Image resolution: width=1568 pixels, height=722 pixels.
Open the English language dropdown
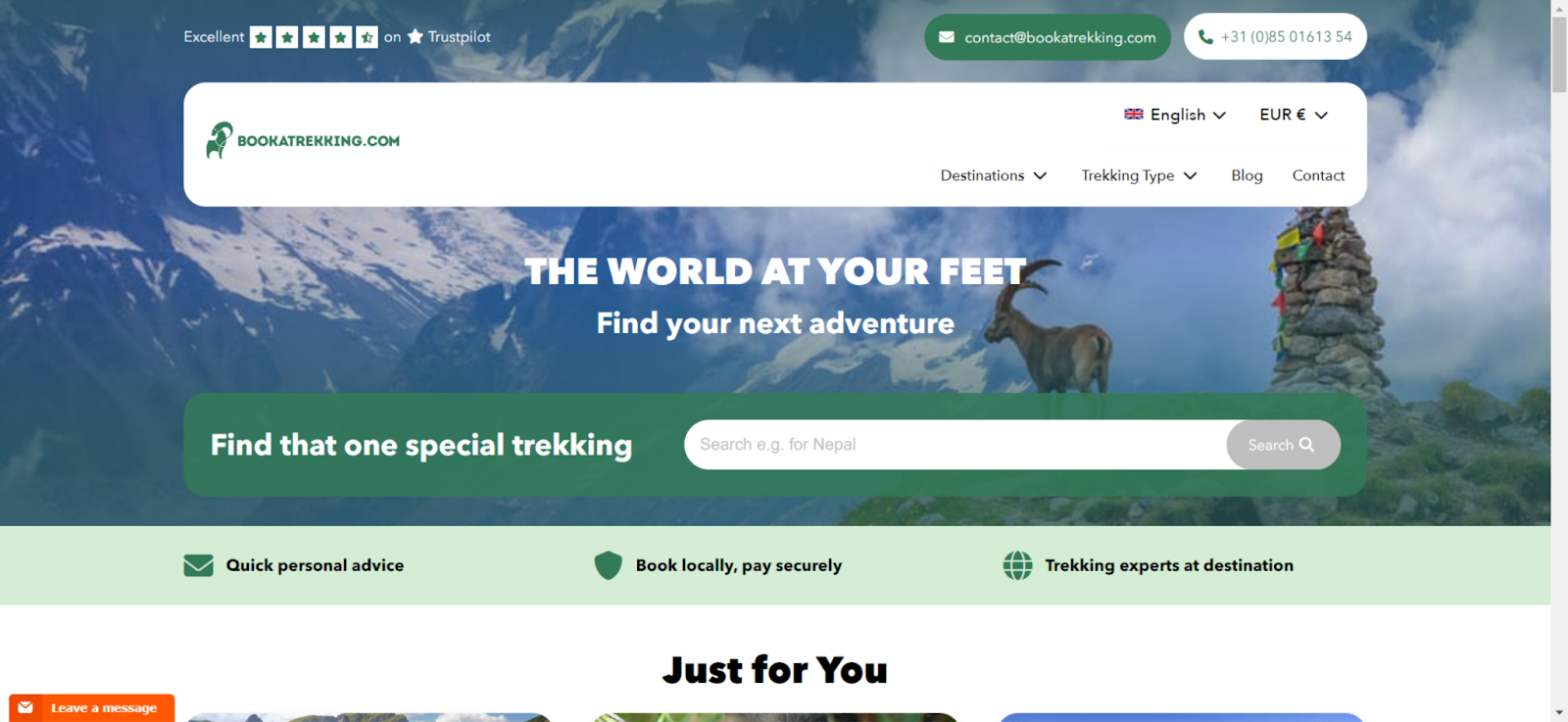click(x=1175, y=115)
